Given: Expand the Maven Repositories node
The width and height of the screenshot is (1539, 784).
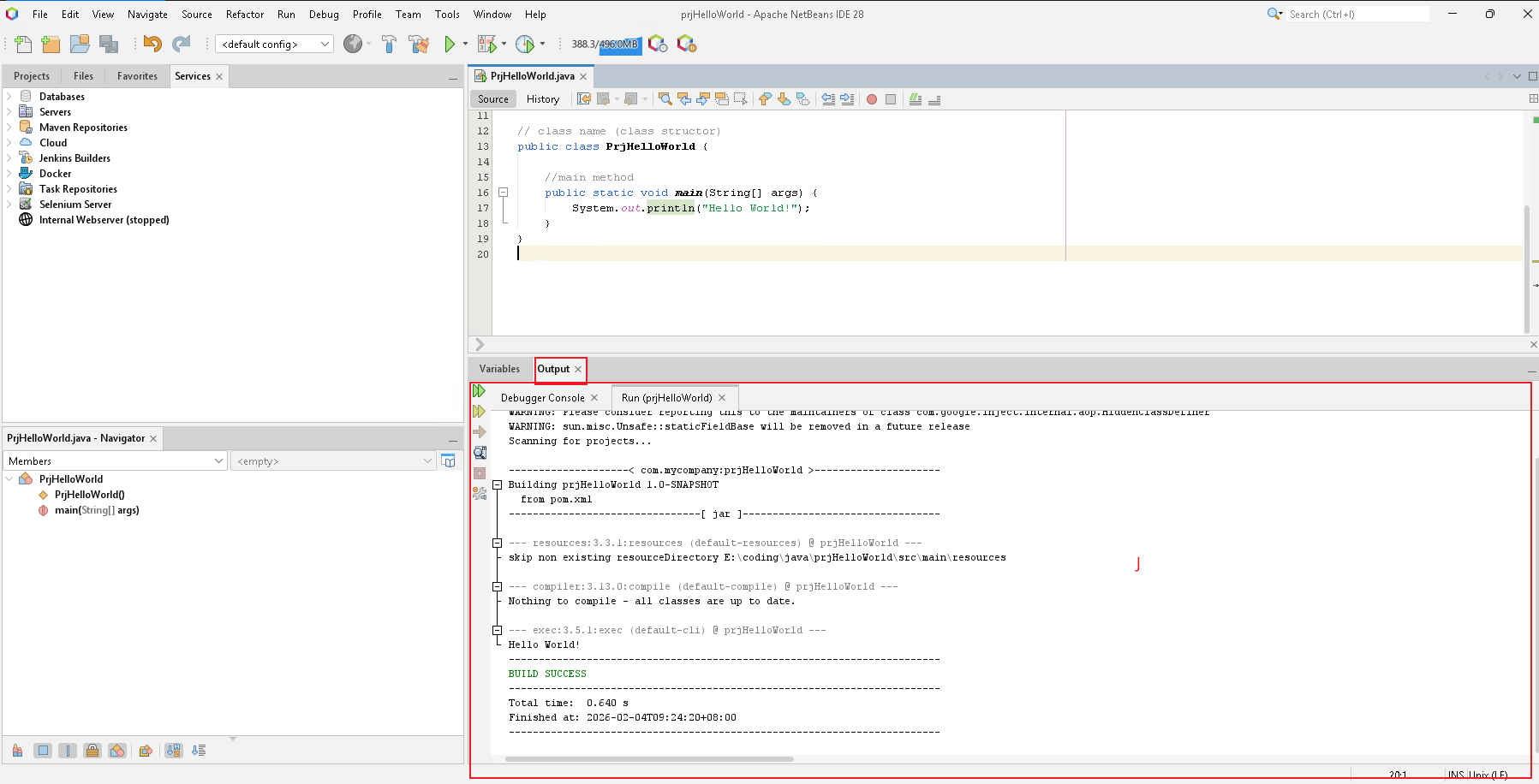Looking at the screenshot, I should click(x=9, y=128).
